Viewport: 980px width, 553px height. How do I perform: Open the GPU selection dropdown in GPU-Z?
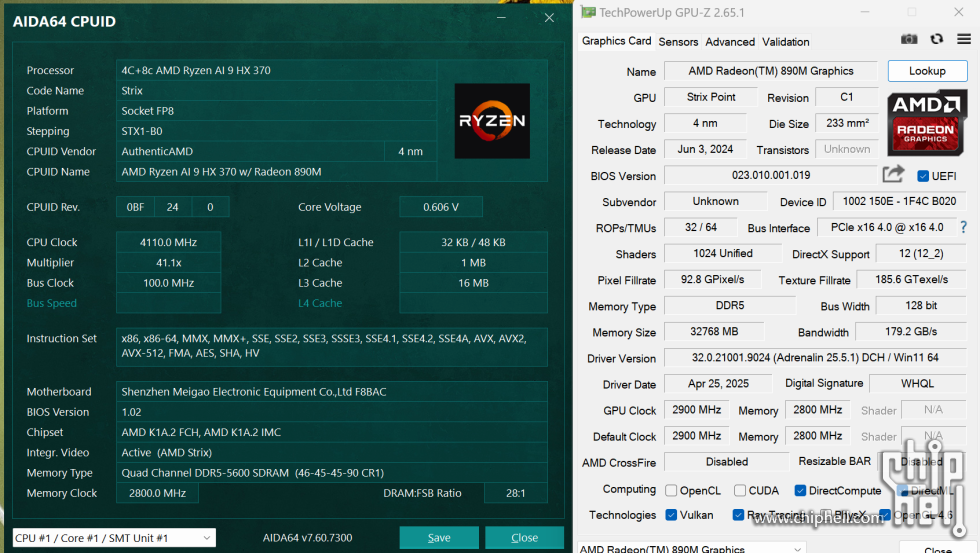point(691,548)
